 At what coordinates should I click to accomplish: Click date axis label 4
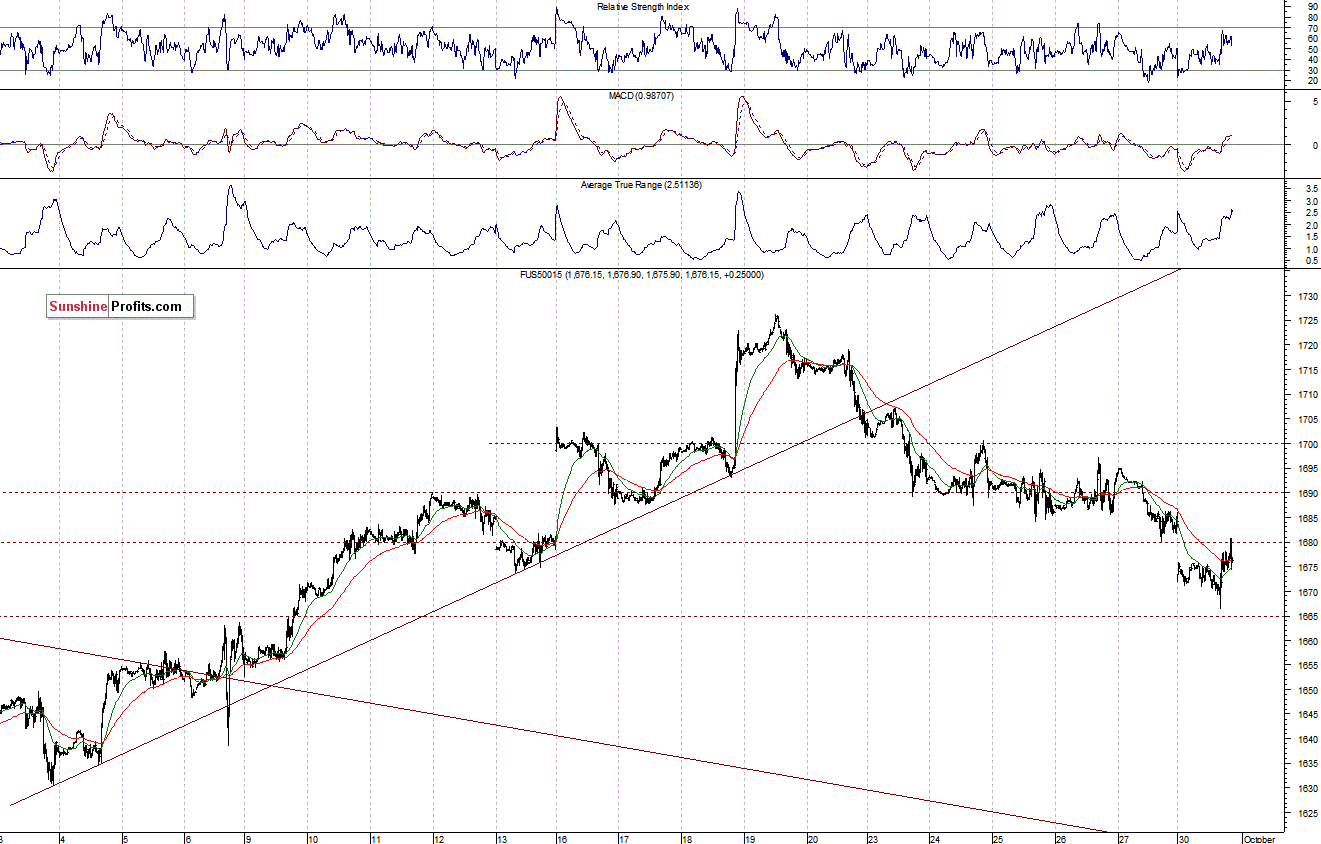pos(62,839)
